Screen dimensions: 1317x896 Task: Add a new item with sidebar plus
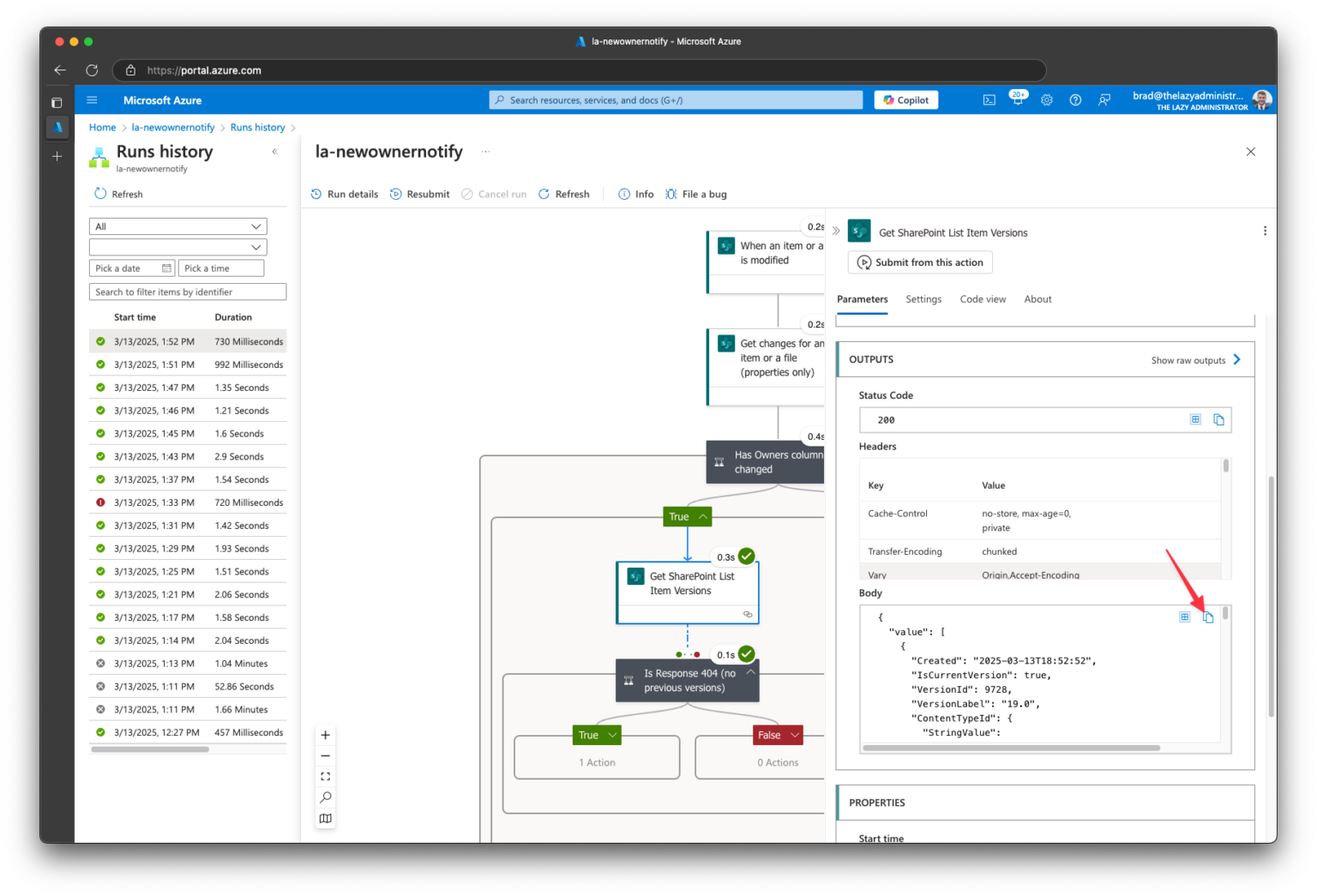(57, 156)
